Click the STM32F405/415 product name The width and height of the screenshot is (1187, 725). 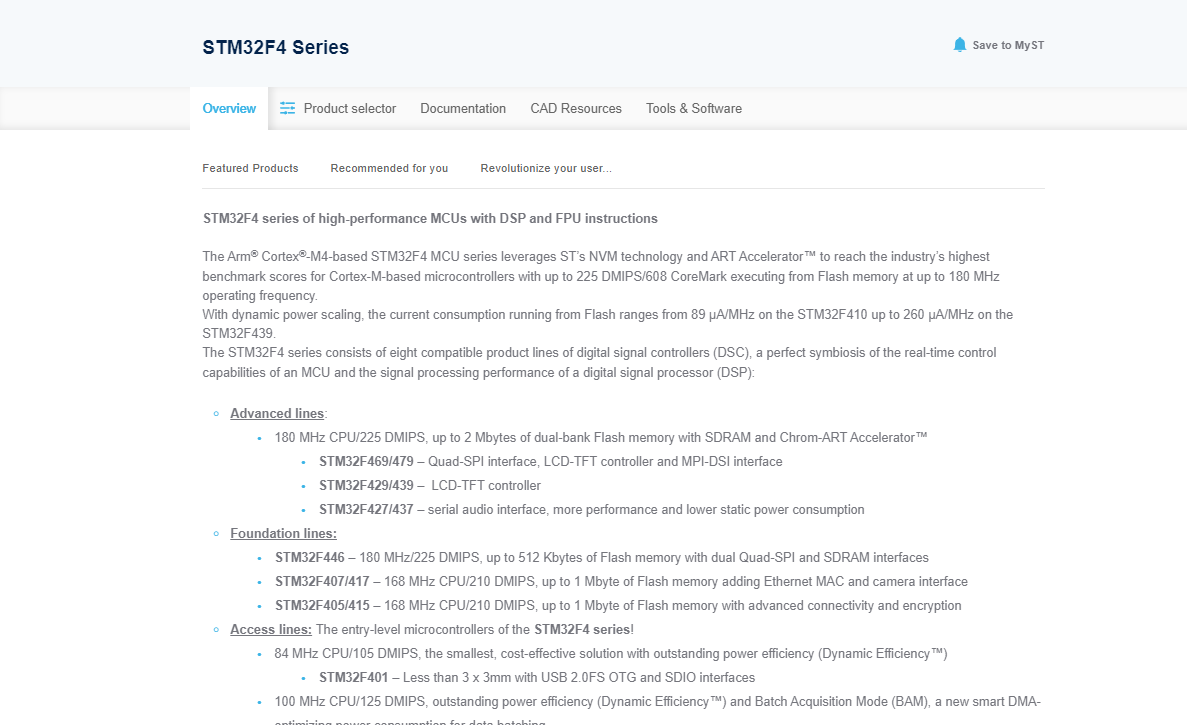[x=322, y=606]
